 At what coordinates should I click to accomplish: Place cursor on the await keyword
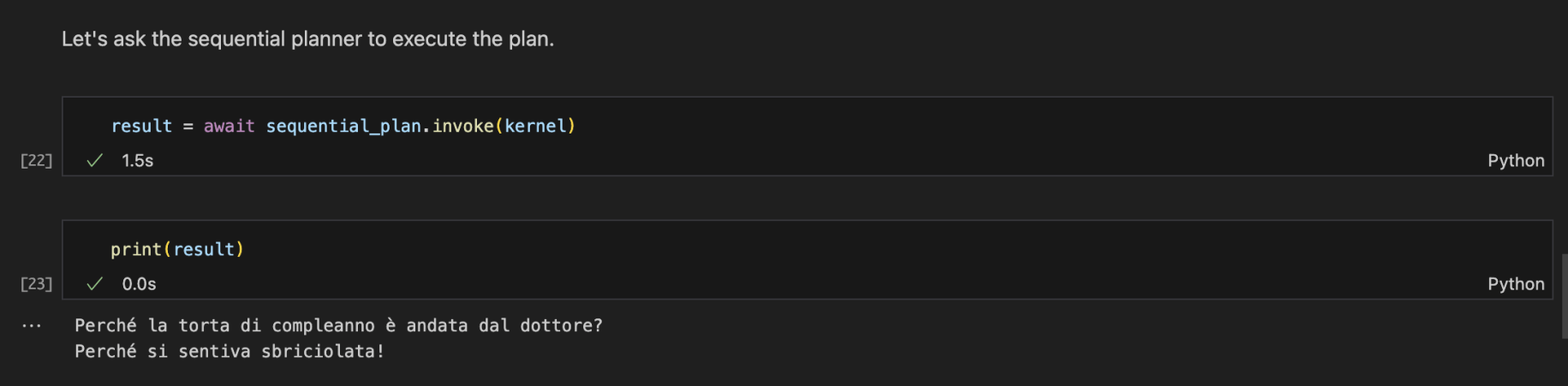[x=229, y=127]
